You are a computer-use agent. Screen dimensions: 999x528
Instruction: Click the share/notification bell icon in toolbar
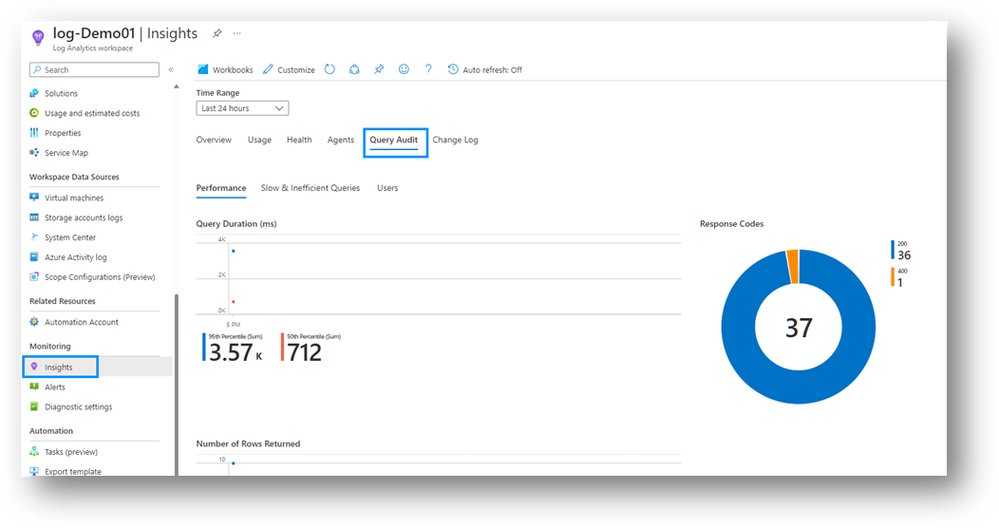pos(354,69)
